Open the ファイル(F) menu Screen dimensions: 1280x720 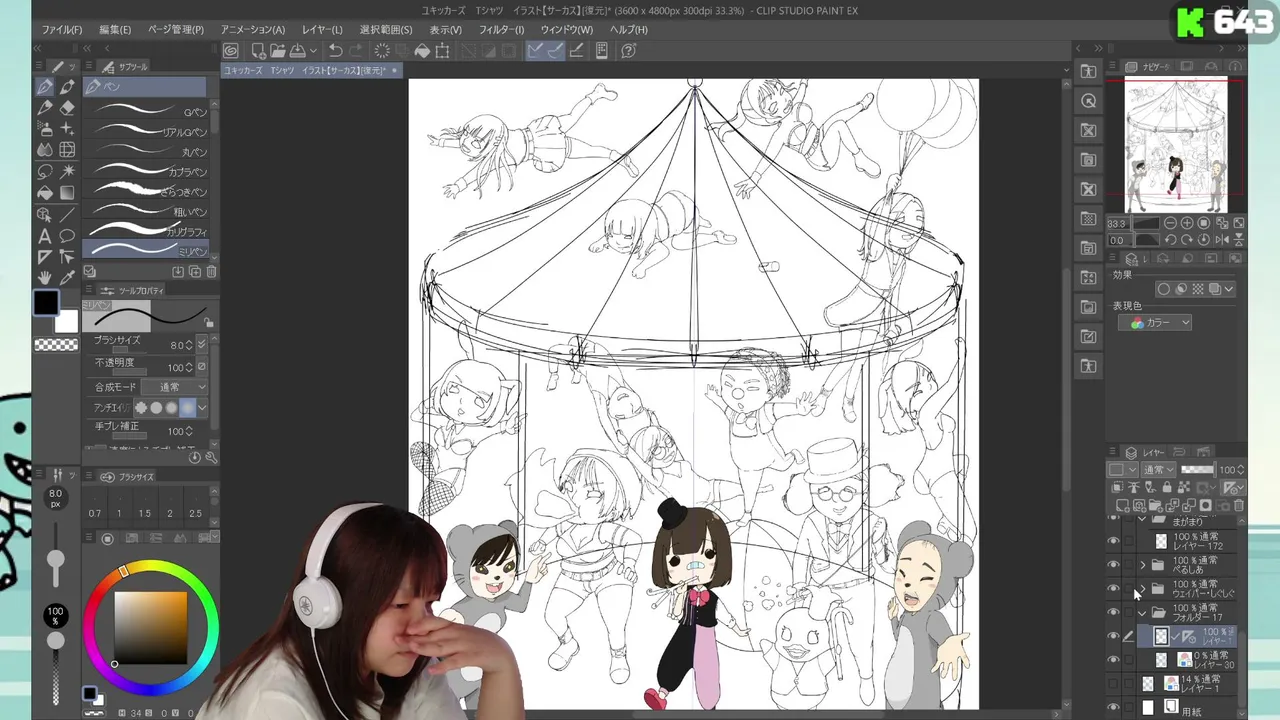62,30
